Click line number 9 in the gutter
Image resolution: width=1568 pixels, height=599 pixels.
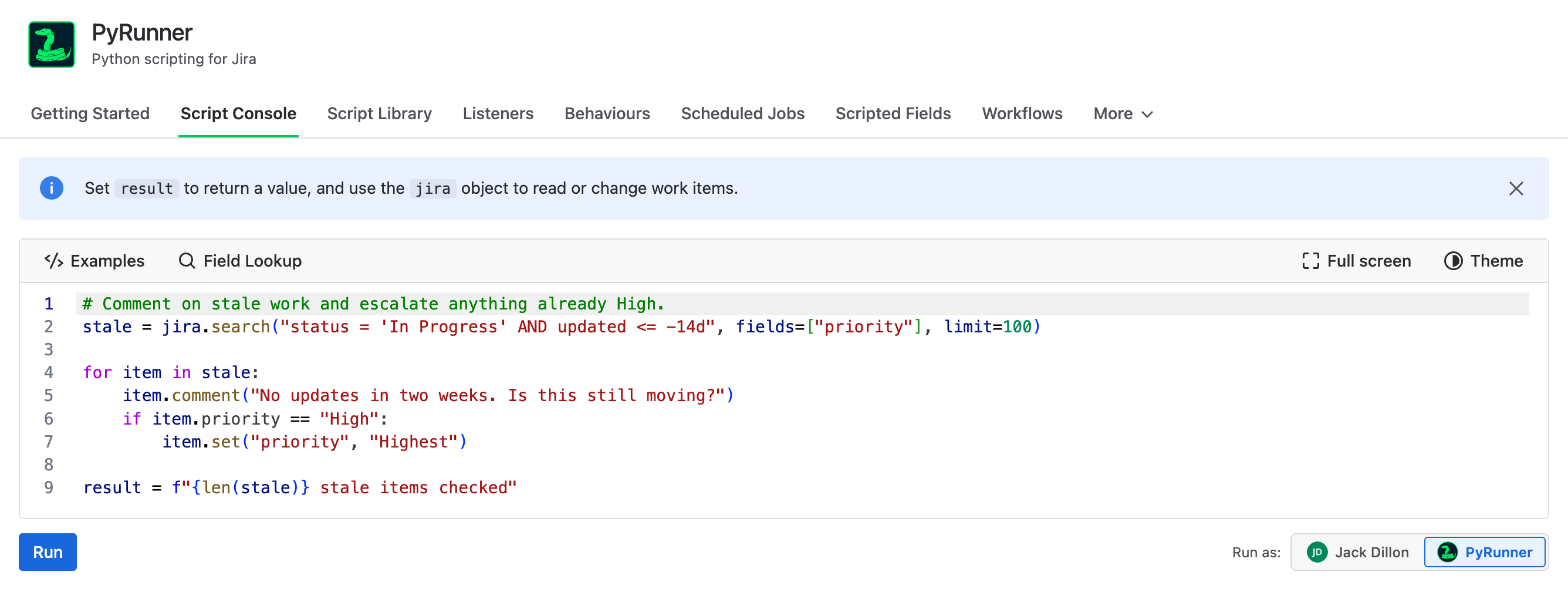tap(49, 487)
